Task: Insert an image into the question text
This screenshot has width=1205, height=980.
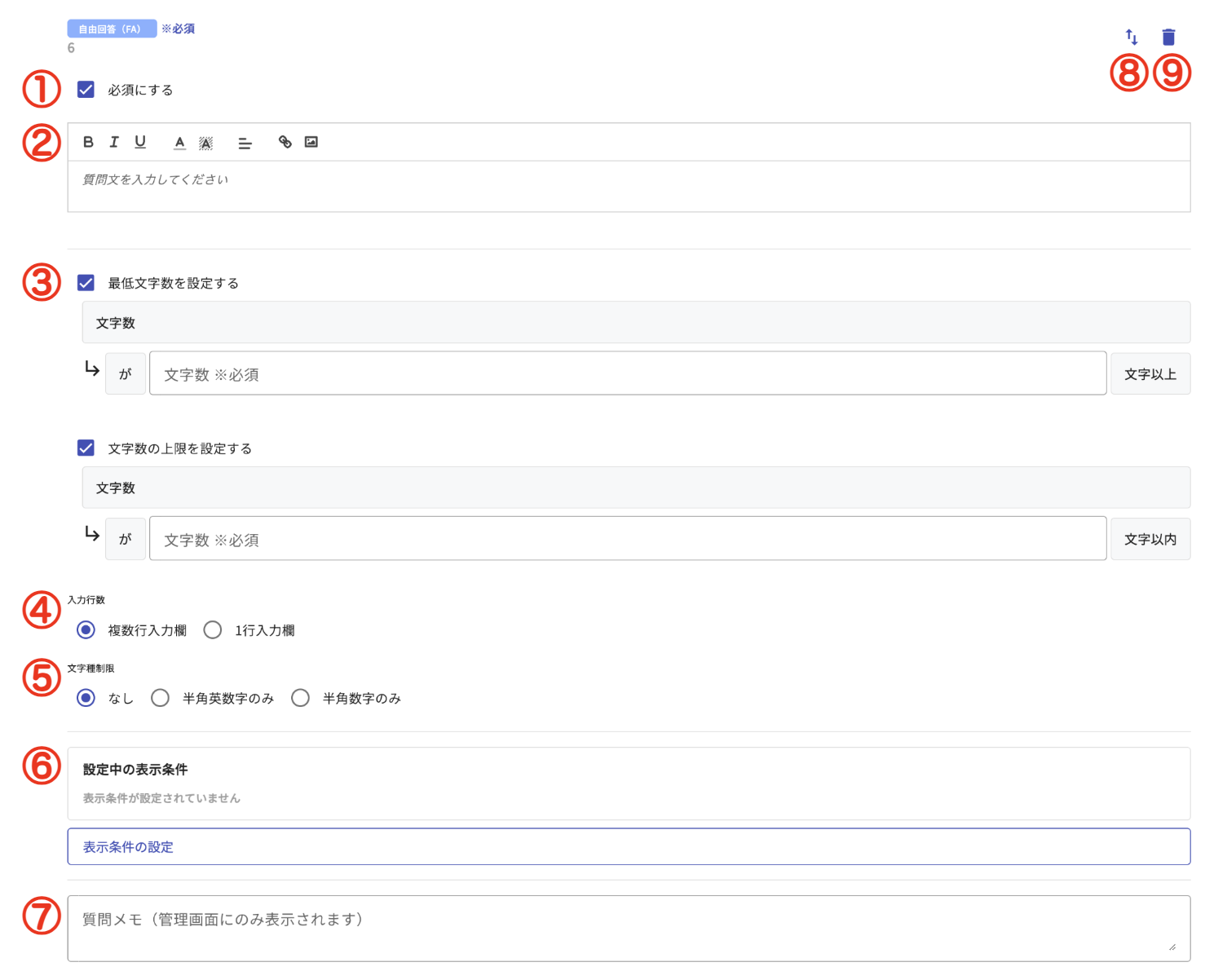Action: click(x=311, y=142)
